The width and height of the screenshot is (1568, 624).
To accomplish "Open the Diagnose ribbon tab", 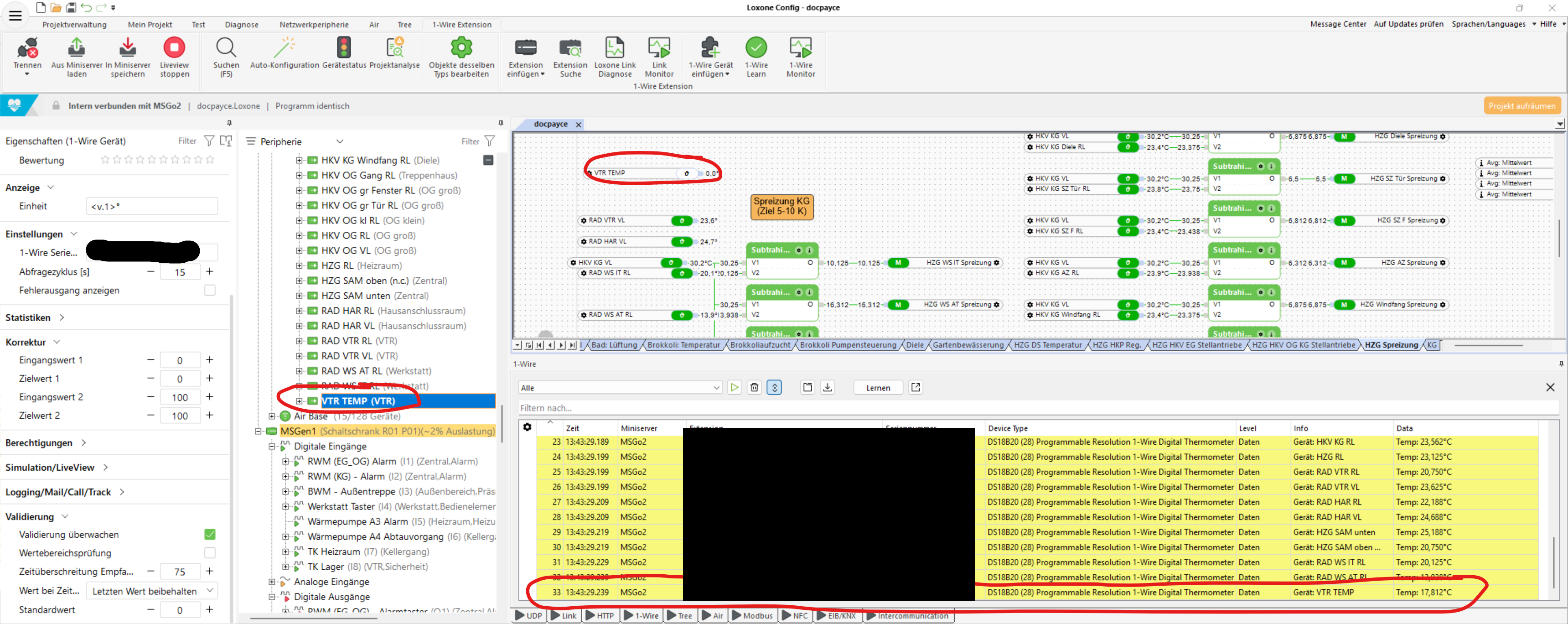I will click(241, 24).
